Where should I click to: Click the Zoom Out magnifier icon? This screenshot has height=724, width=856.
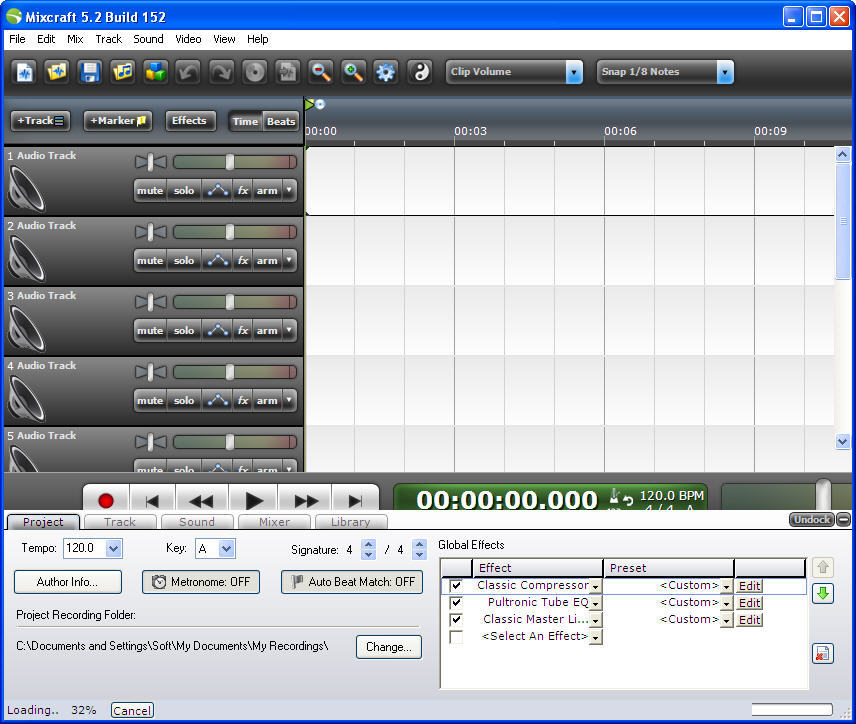[320, 72]
